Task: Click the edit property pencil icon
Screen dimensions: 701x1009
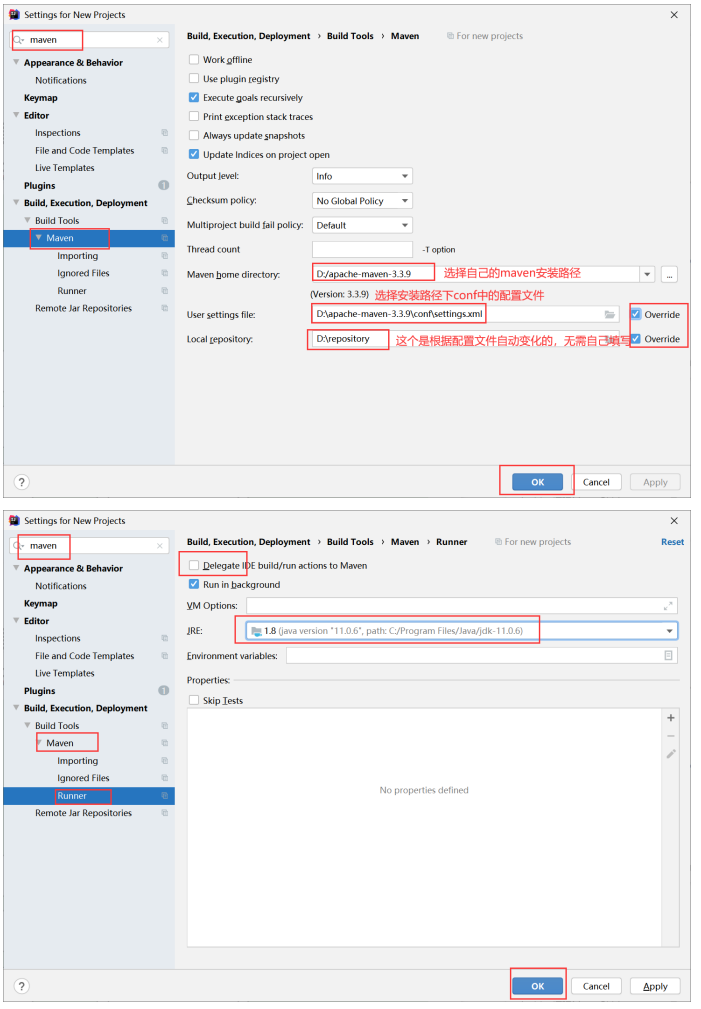Action: tap(671, 754)
